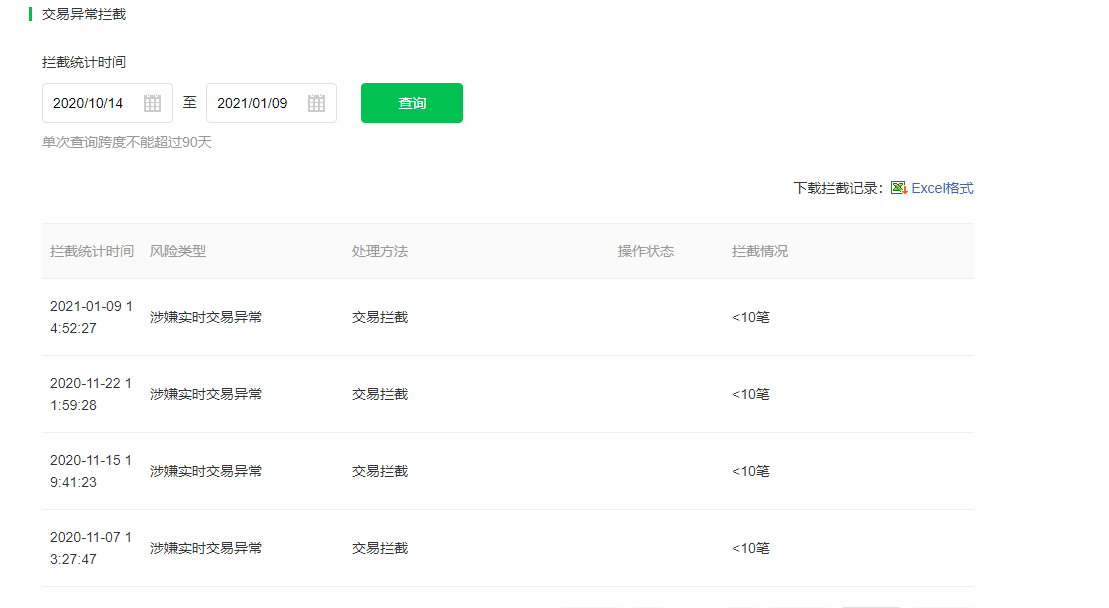Select the 2020-11-22 11:59:28 timestamp cell
This screenshot has width=1109, height=608.
pos(91,394)
